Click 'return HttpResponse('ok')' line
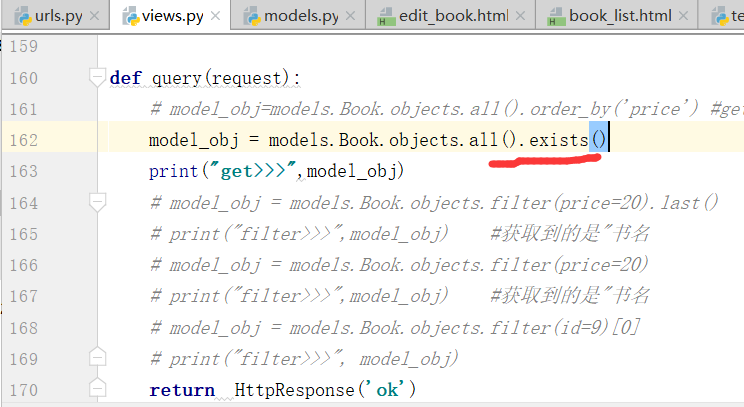 (282, 390)
